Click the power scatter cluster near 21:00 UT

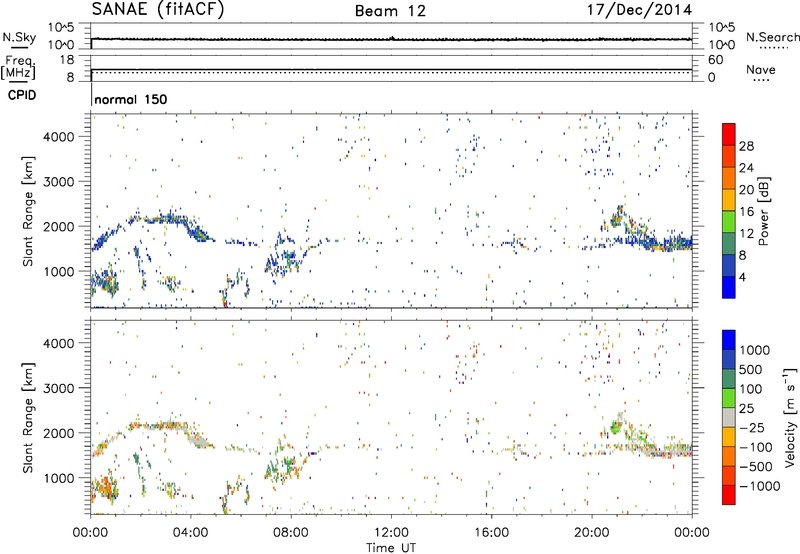(x=618, y=219)
